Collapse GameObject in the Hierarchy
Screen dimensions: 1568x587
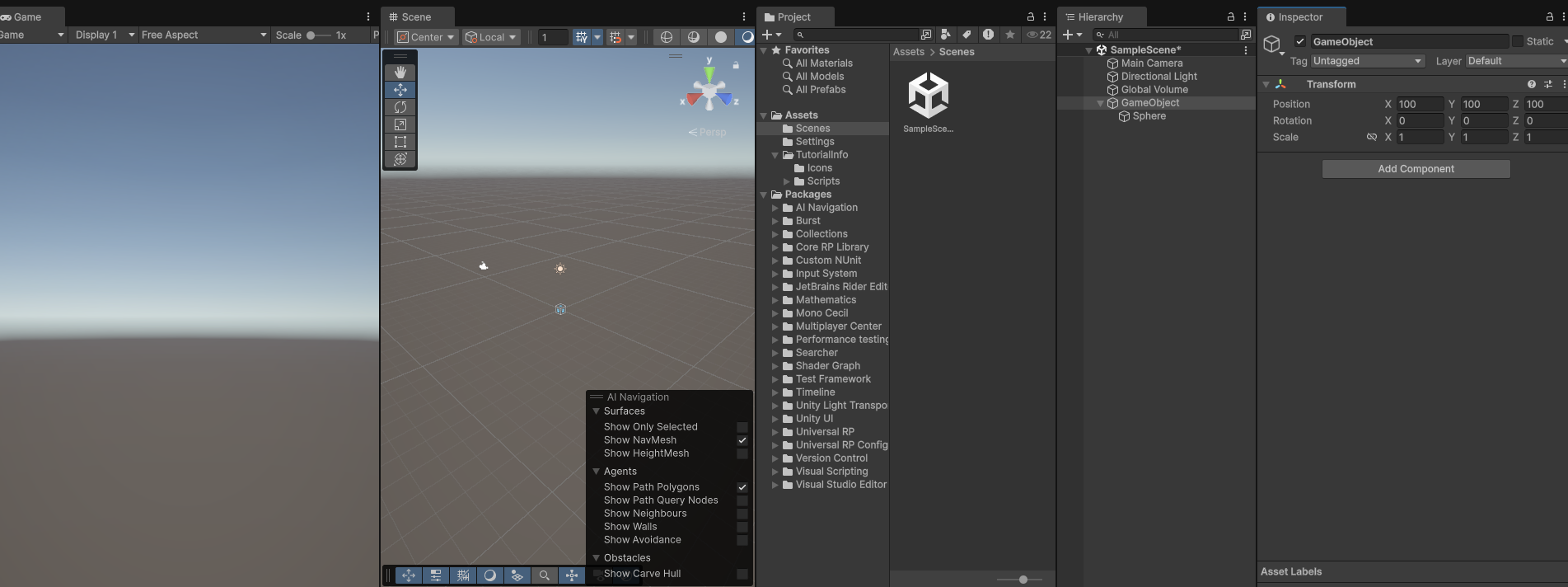[1100, 103]
